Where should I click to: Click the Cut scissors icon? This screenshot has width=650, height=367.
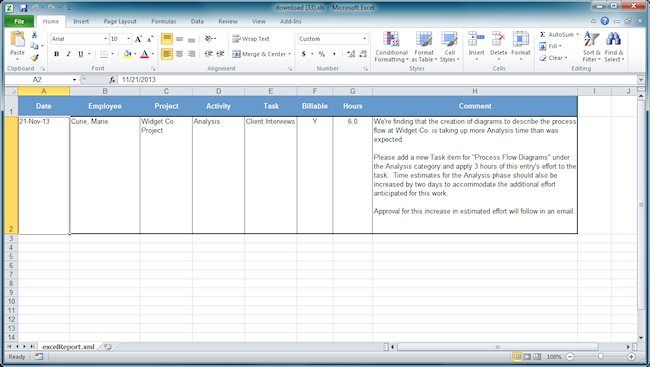tap(34, 35)
